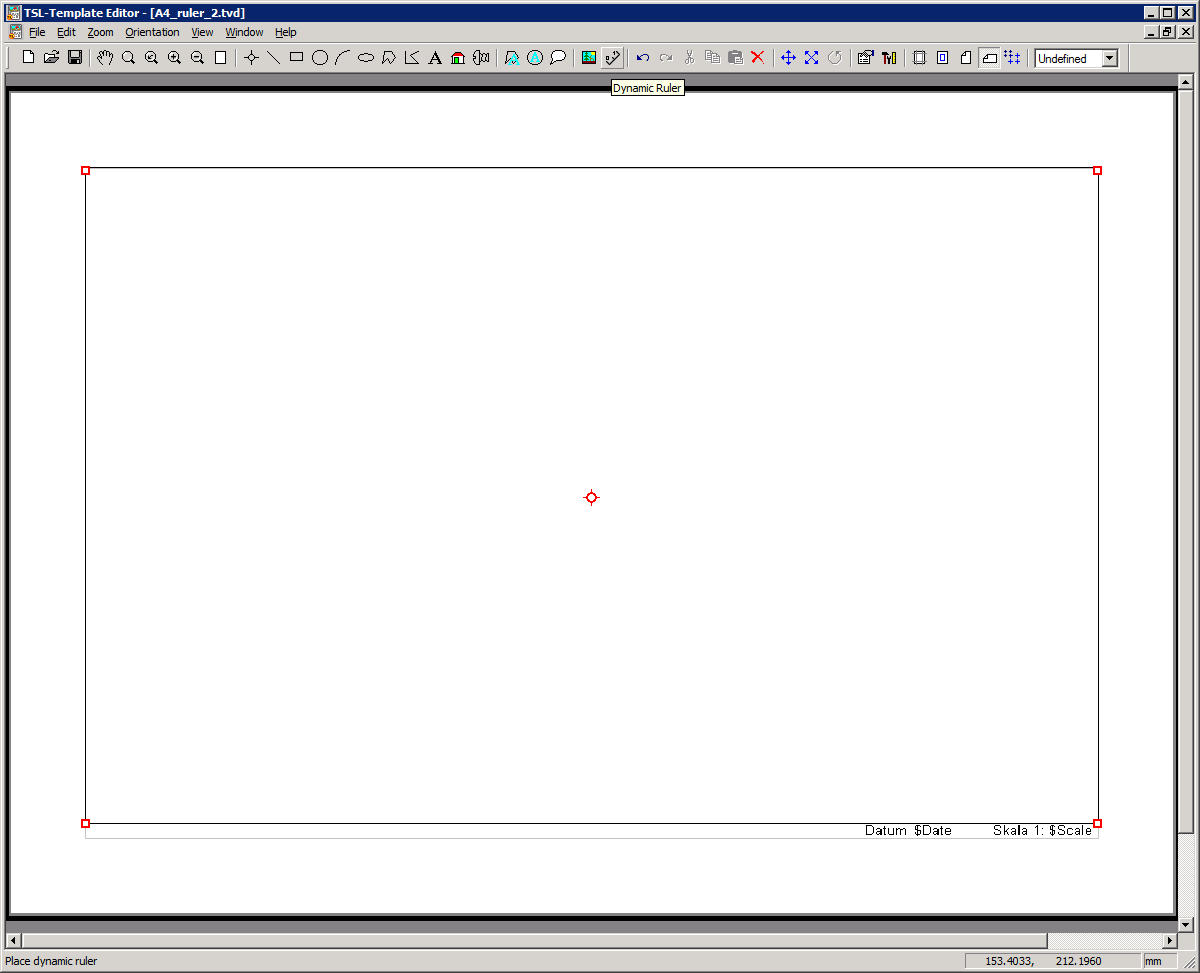1200x973 pixels.
Task: Click the circled A text icon
Action: tap(535, 58)
